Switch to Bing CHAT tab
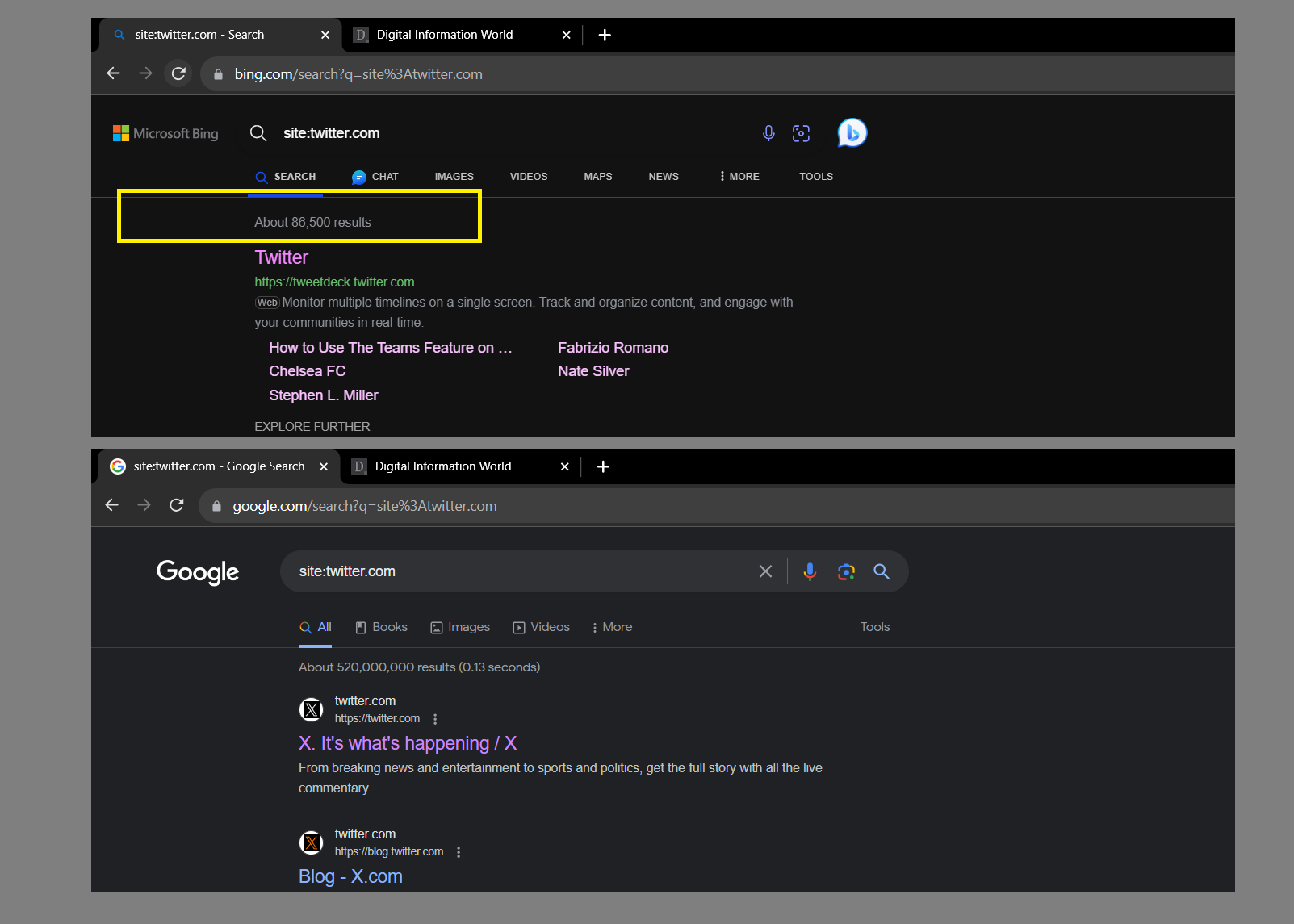This screenshot has height=924, width=1294. [x=375, y=177]
